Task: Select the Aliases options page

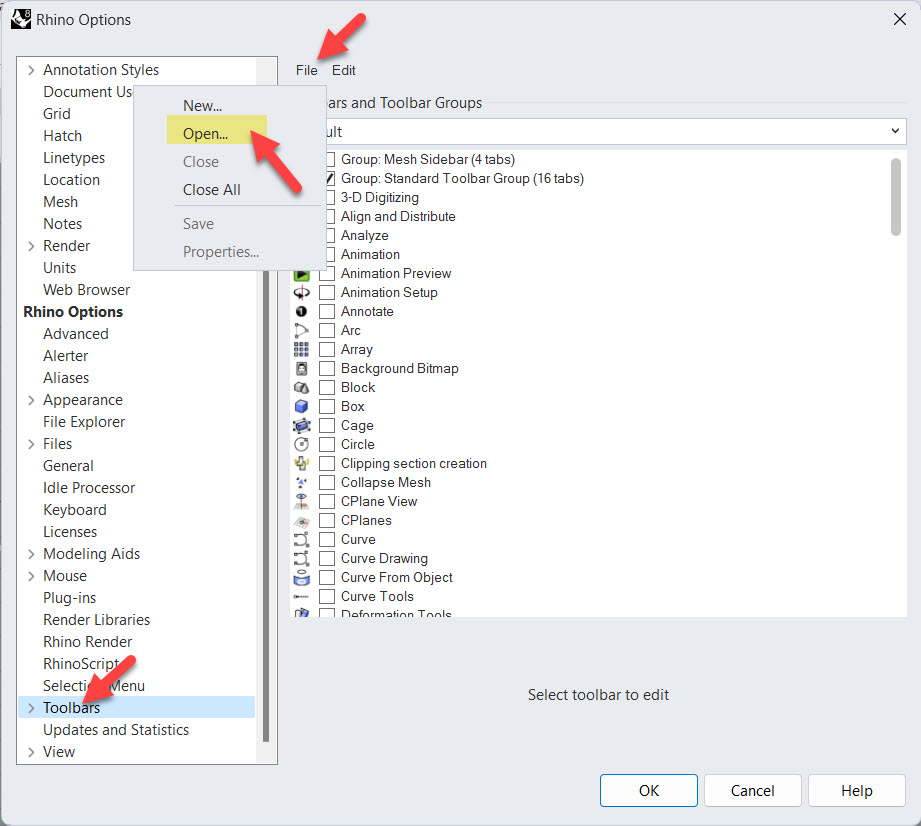Action: click(x=66, y=378)
